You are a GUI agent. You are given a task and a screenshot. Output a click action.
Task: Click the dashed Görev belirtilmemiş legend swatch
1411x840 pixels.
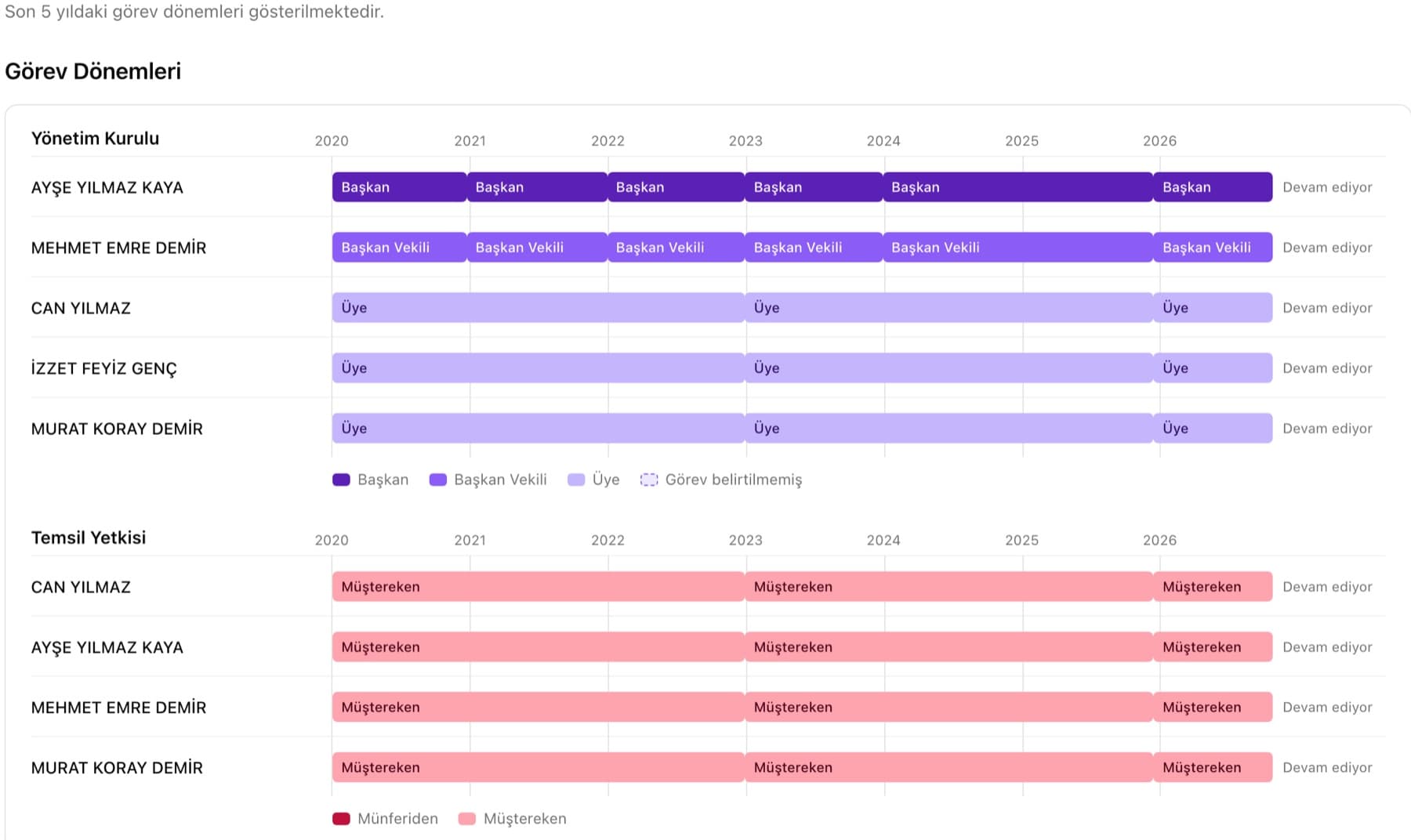coord(649,480)
